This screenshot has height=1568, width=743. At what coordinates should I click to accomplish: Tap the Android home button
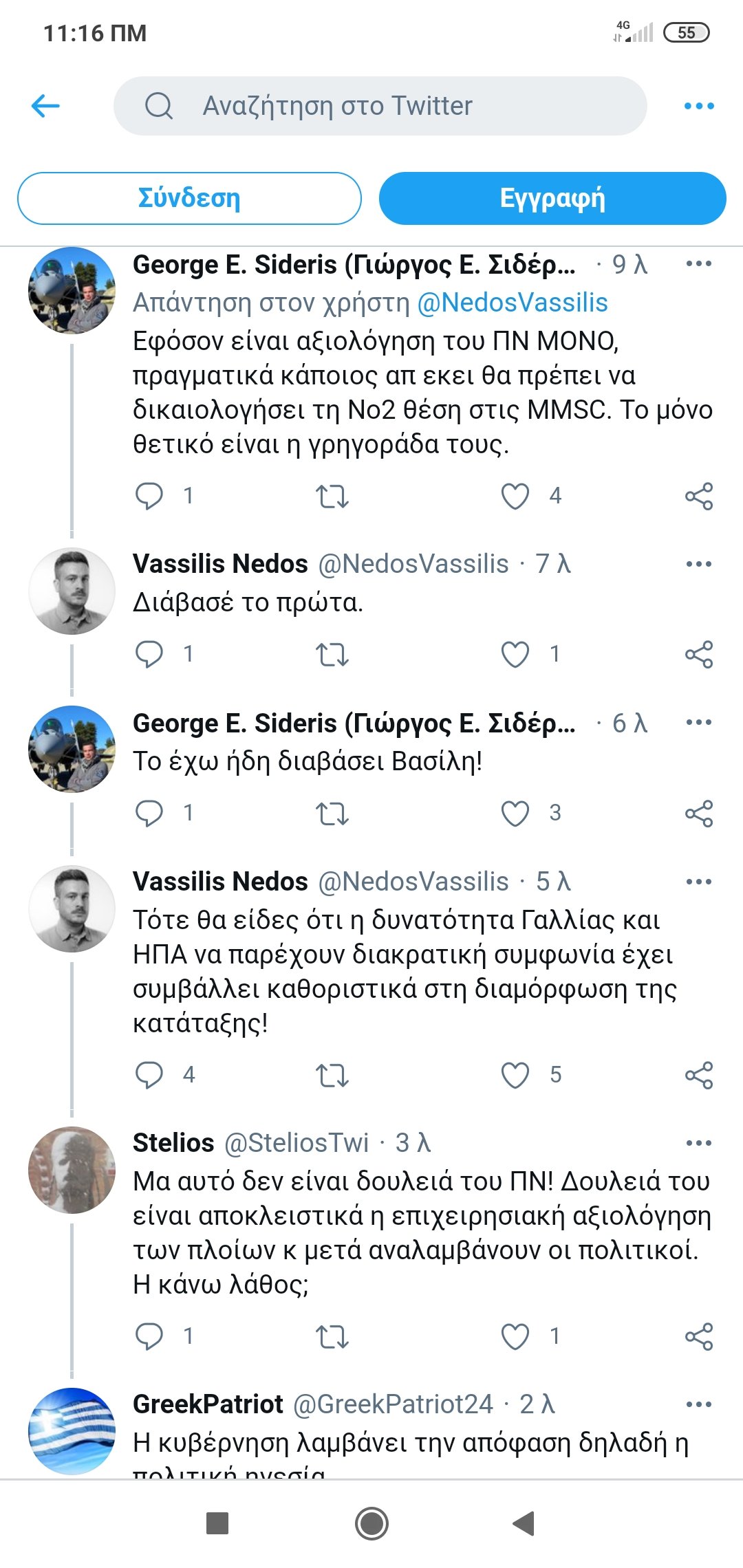pyautogui.click(x=371, y=1523)
